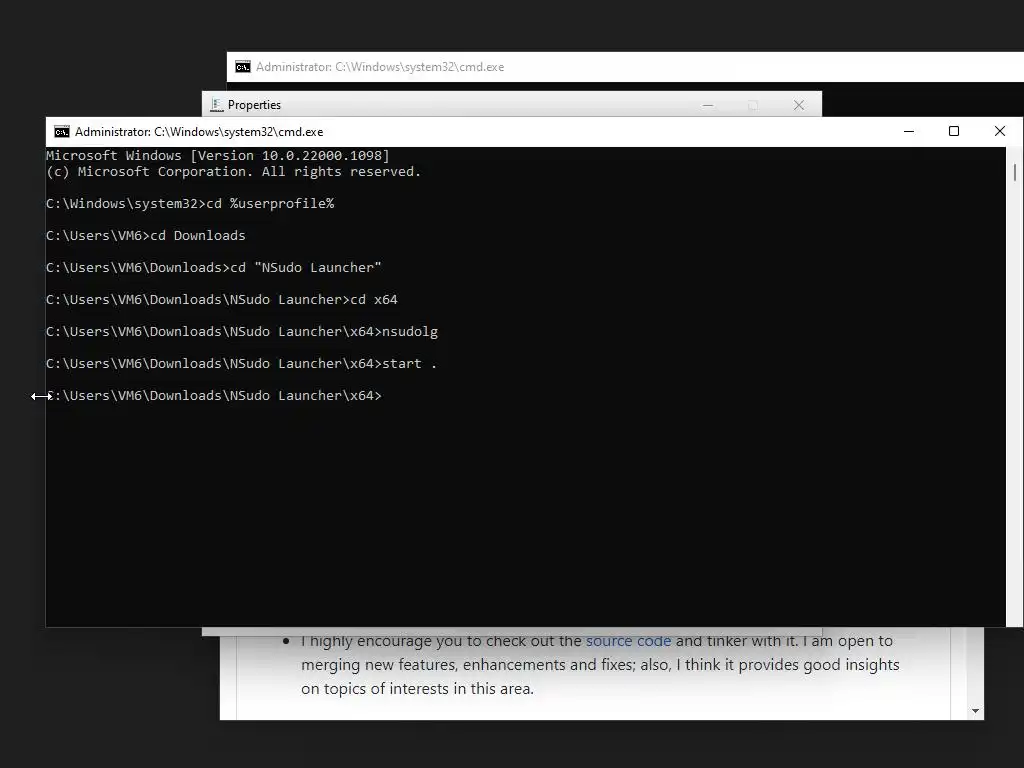The width and height of the screenshot is (1024, 768).
Task: Open the source code link
Action: tap(628, 641)
